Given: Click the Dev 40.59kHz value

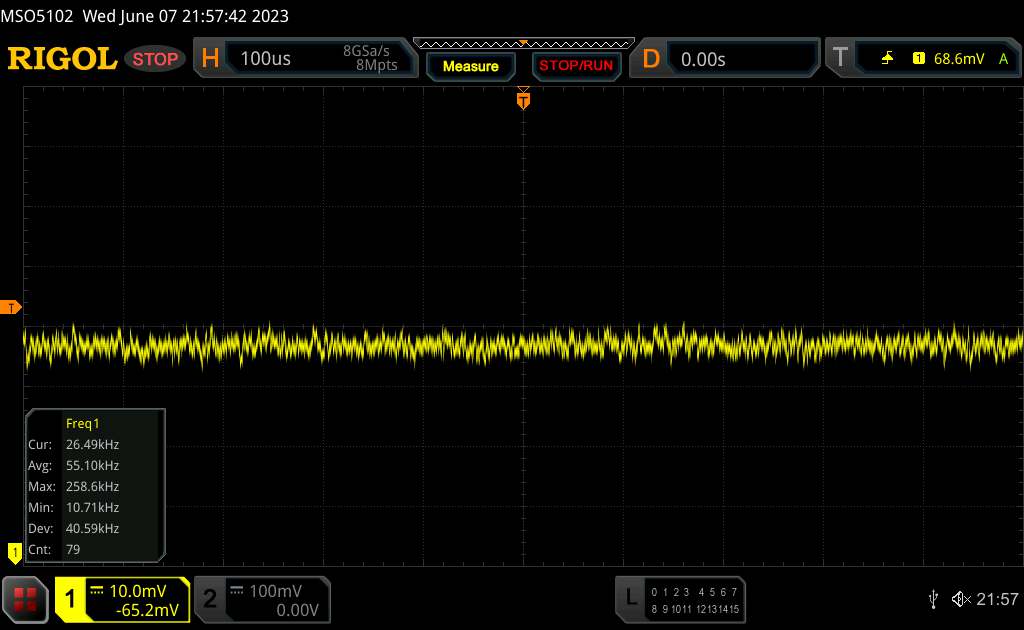Looking at the screenshot, I should tap(92, 528).
